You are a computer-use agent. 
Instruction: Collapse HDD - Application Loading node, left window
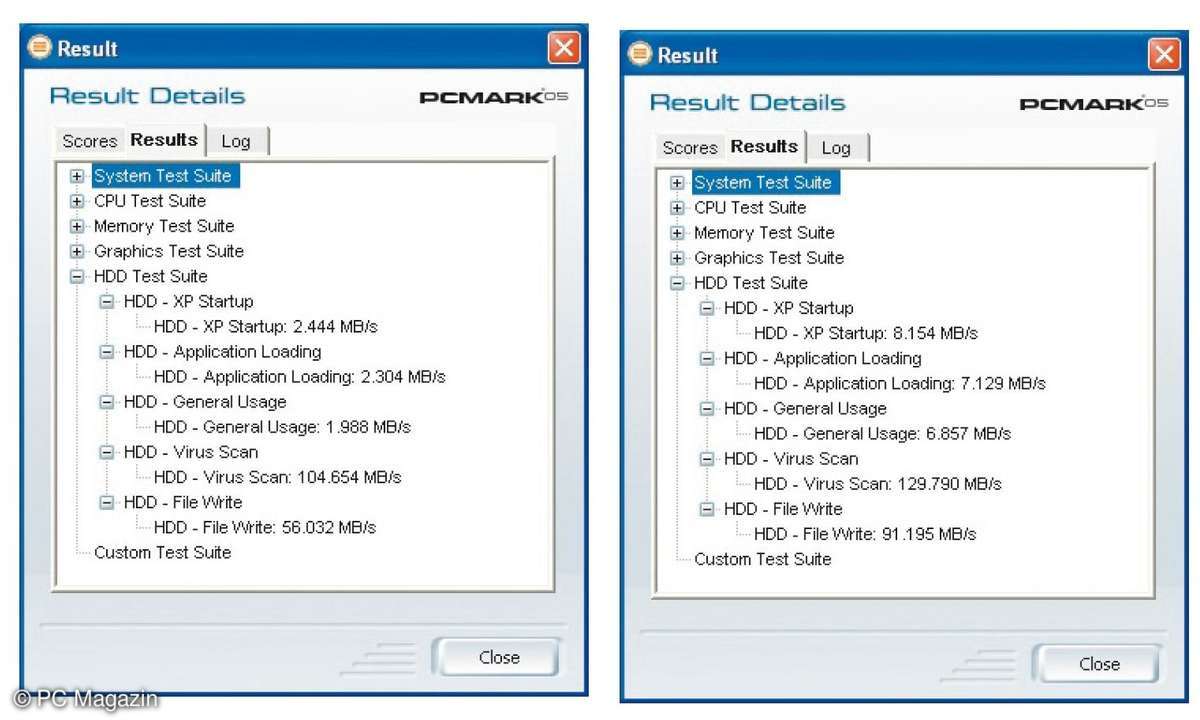[x=107, y=351]
